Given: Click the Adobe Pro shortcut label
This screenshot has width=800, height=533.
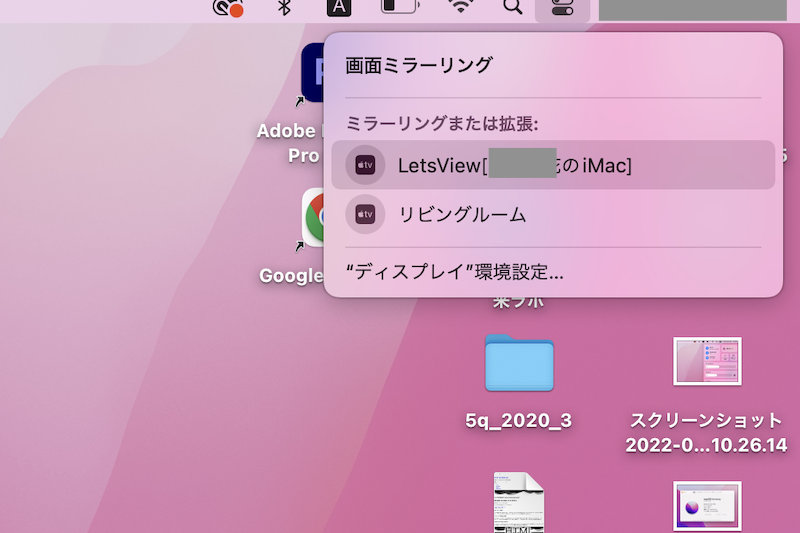Looking at the screenshot, I should [290, 143].
